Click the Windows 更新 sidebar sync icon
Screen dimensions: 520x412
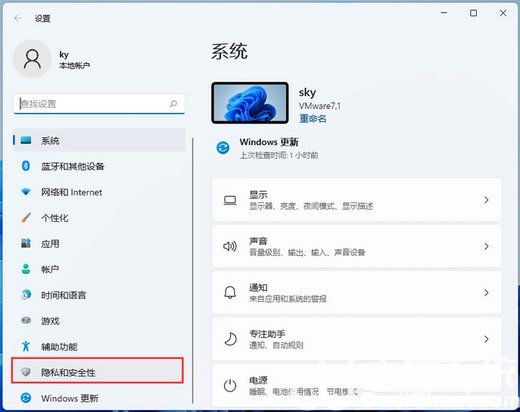(x=26, y=398)
